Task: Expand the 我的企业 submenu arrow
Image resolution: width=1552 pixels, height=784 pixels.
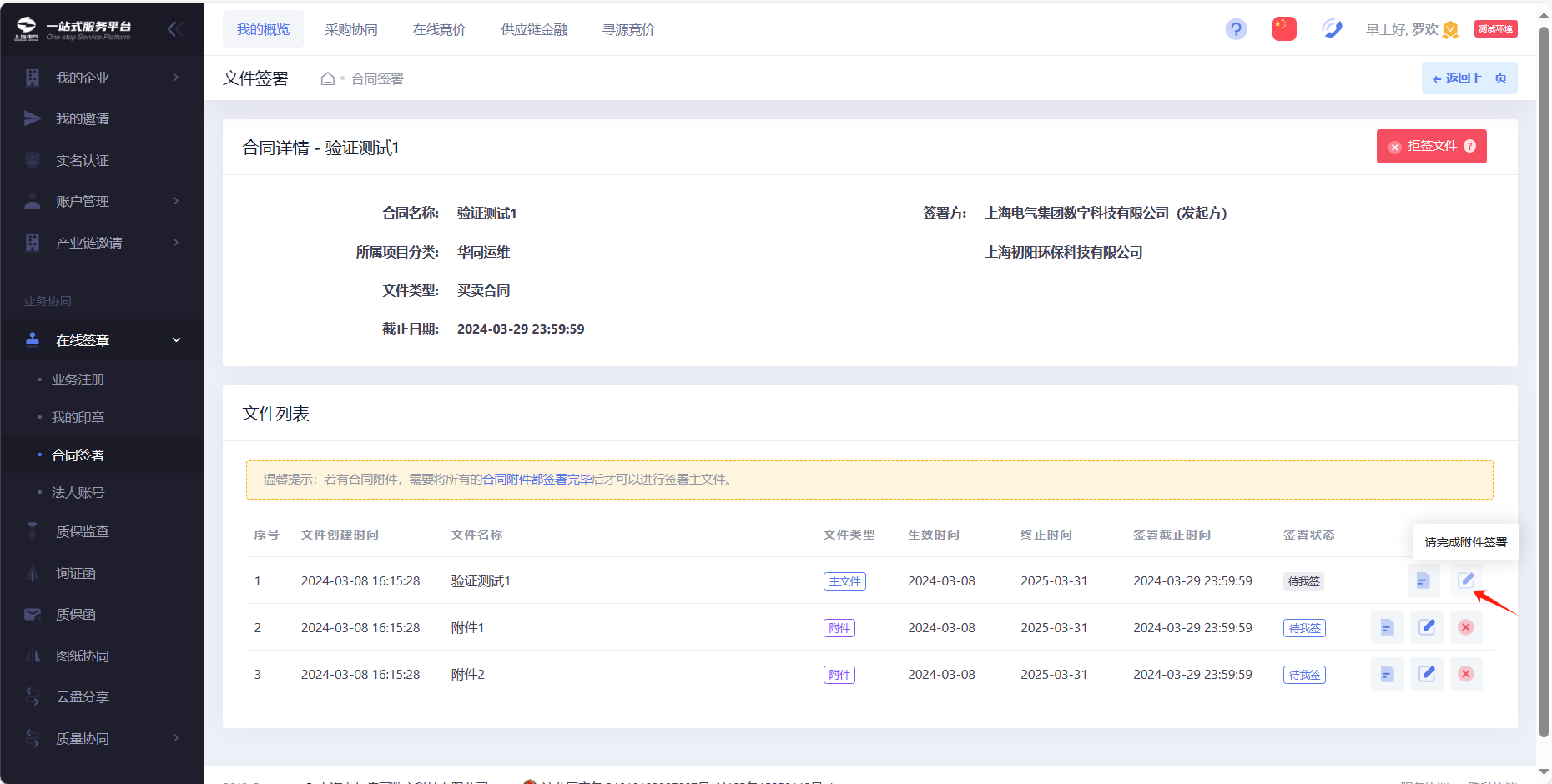Action: coord(176,78)
